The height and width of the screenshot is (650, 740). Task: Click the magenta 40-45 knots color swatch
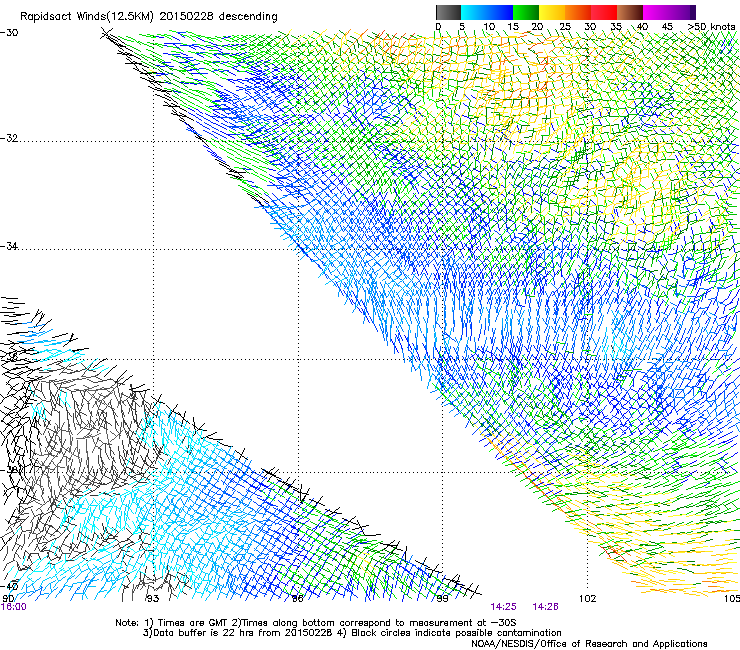click(x=656, y=12)
